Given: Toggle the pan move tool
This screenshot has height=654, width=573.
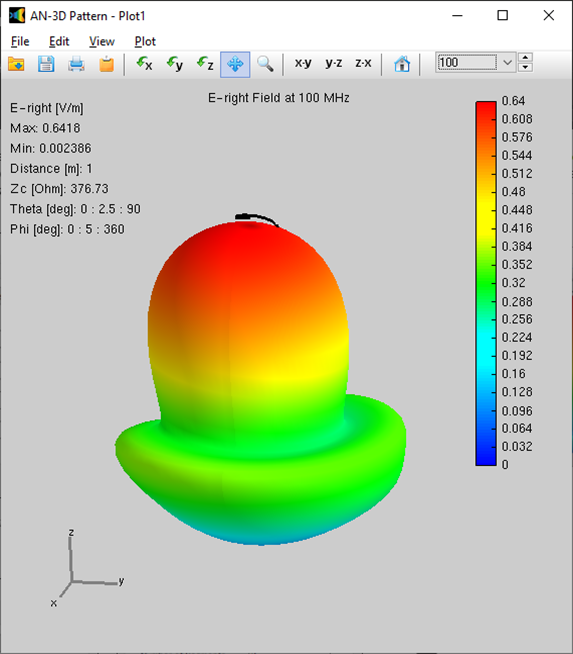Looking at the screenshot, I should pyautogui.click(x=235, y=64).
